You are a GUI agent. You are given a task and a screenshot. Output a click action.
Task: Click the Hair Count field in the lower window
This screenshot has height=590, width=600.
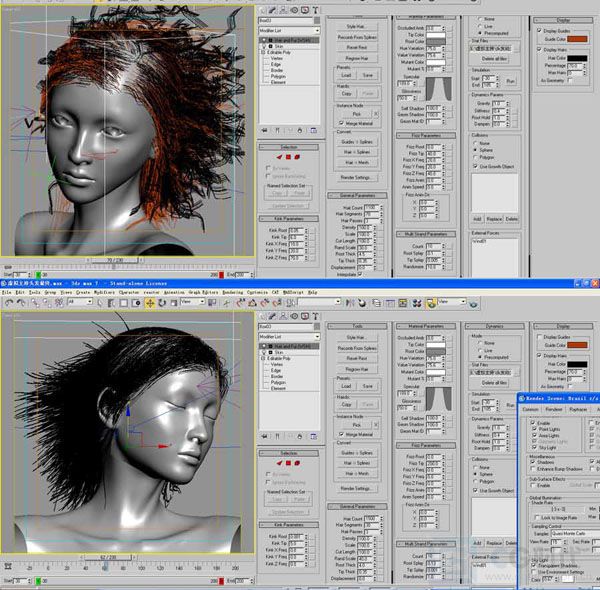pos(371,518)
